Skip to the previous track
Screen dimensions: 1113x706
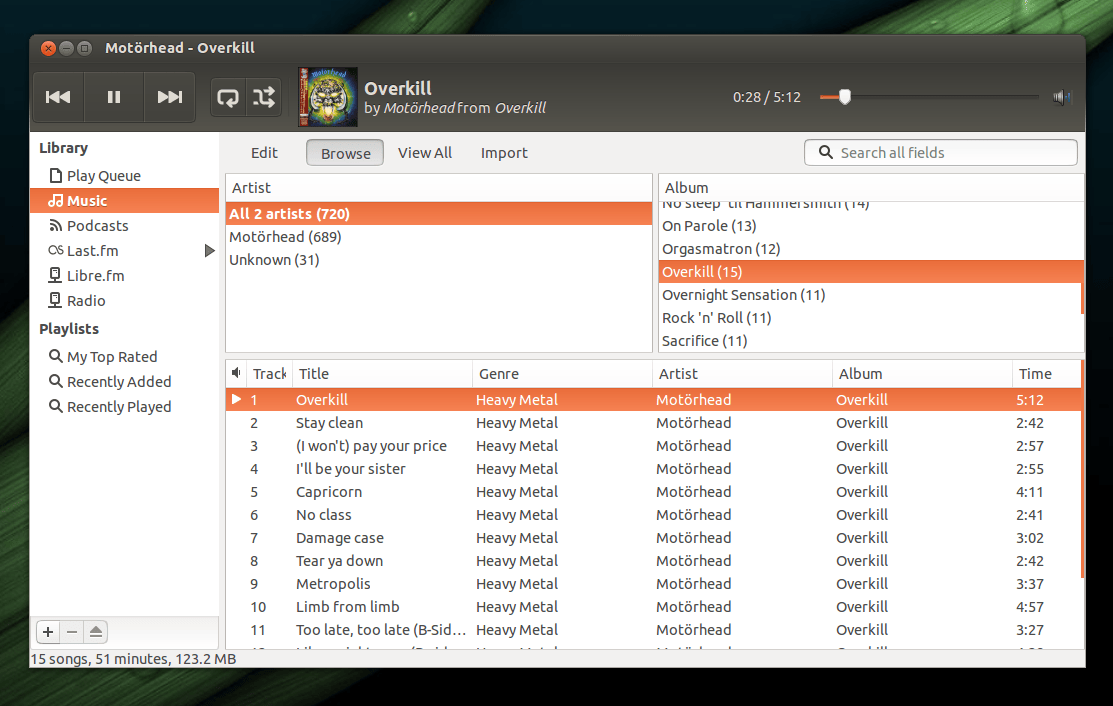point(58,97)
